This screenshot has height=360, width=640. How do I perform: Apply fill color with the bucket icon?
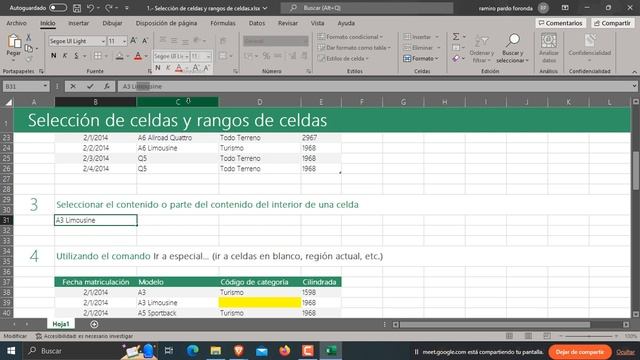119,56
